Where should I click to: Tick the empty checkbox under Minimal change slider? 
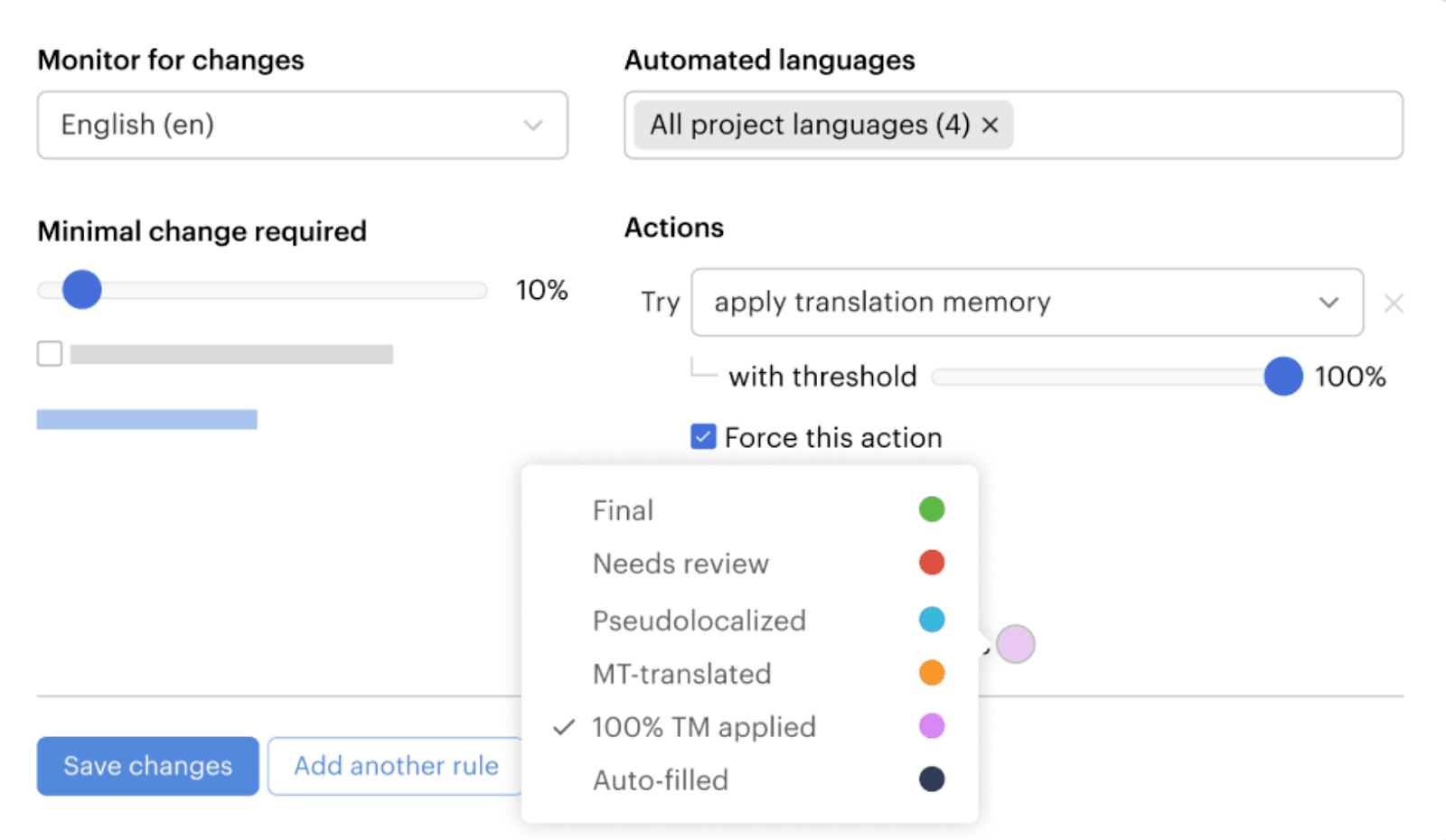tap(50, 353)
